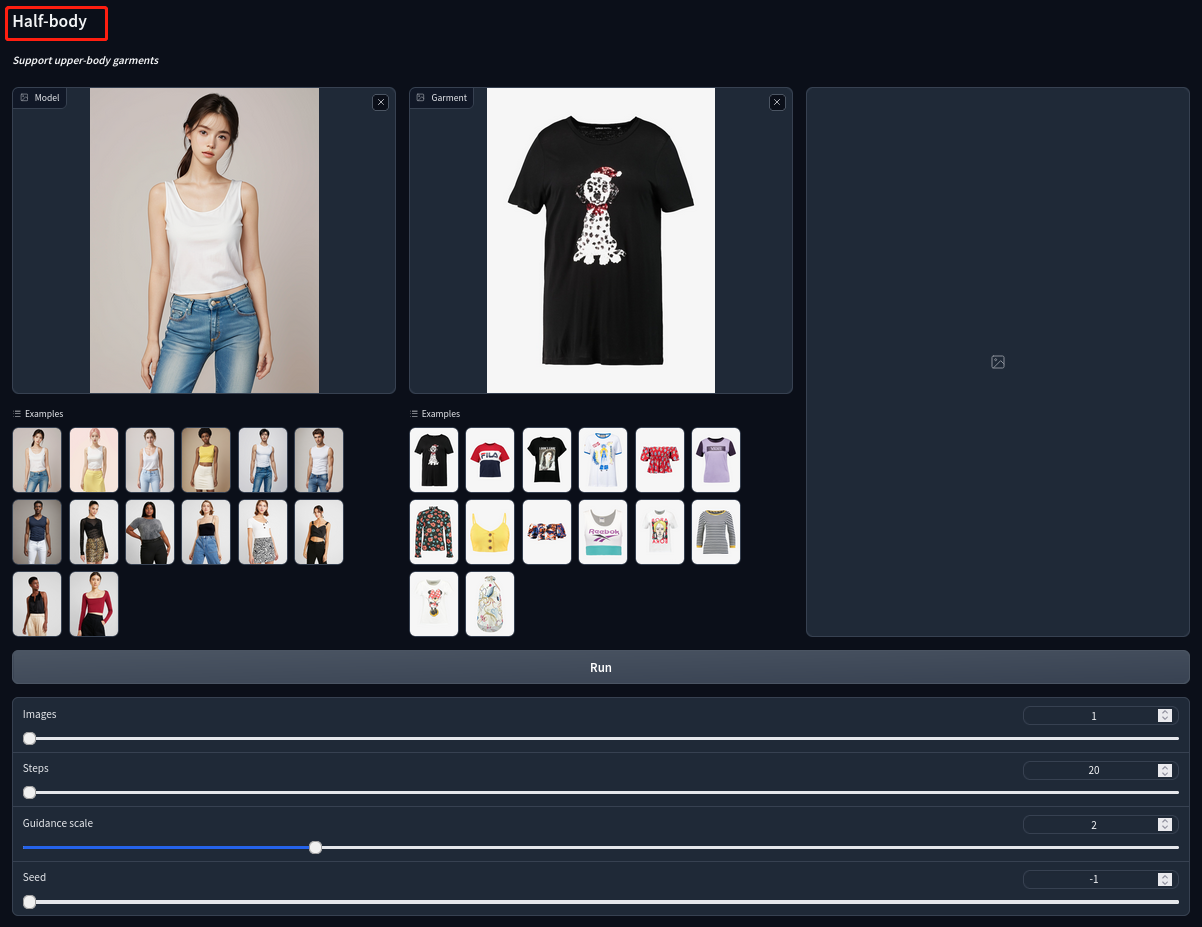Viewport: 1202px width, 927px height.
Task: Click the Steps value field showing 20
Action: tap(1101, 770)
